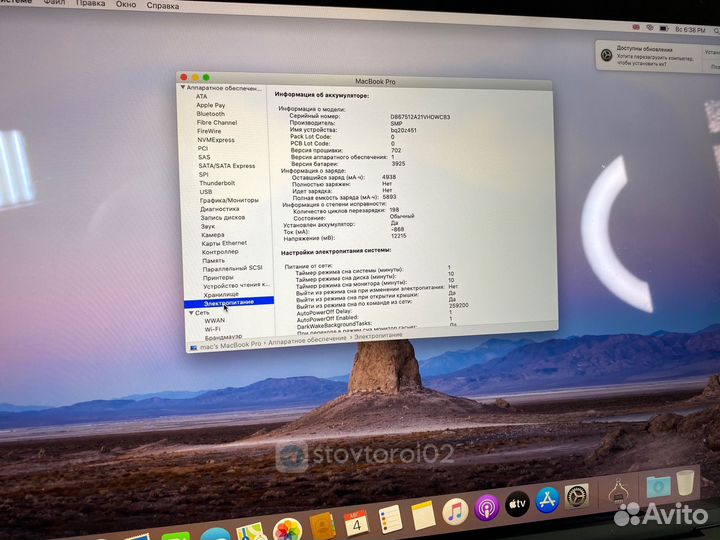Select Устройство чтения карт in the sidebar
This screenshot has width=720, height=540.
pos(236,285)
